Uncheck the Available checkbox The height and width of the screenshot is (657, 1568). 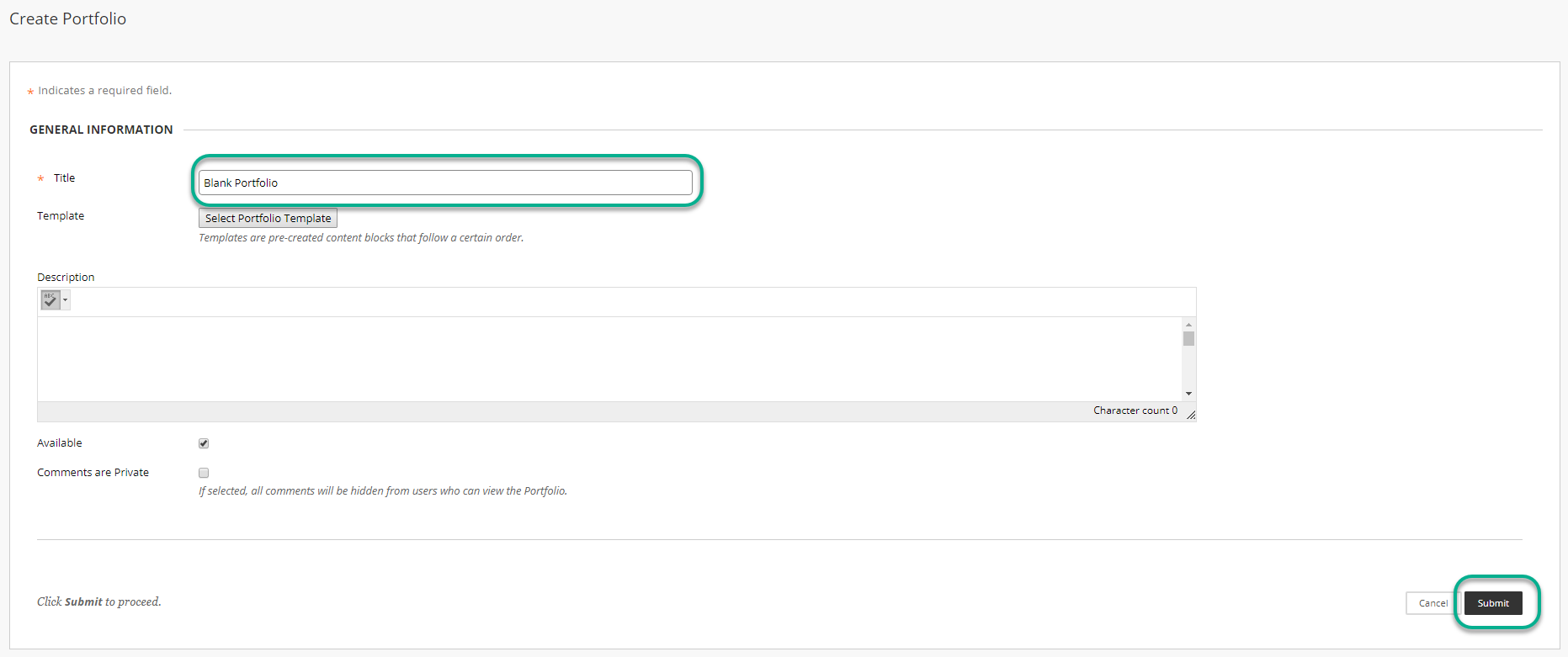pyautogui.click(x=204, y=443)
